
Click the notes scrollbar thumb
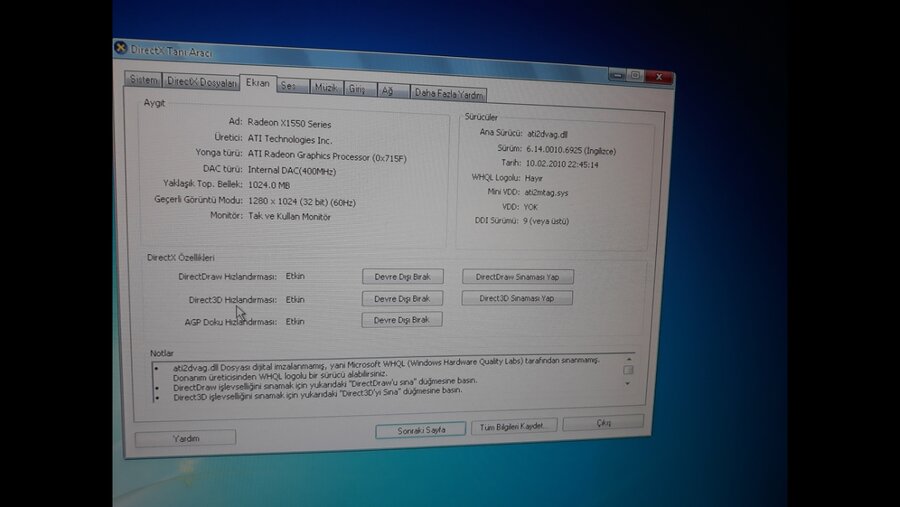coord(629,370)
